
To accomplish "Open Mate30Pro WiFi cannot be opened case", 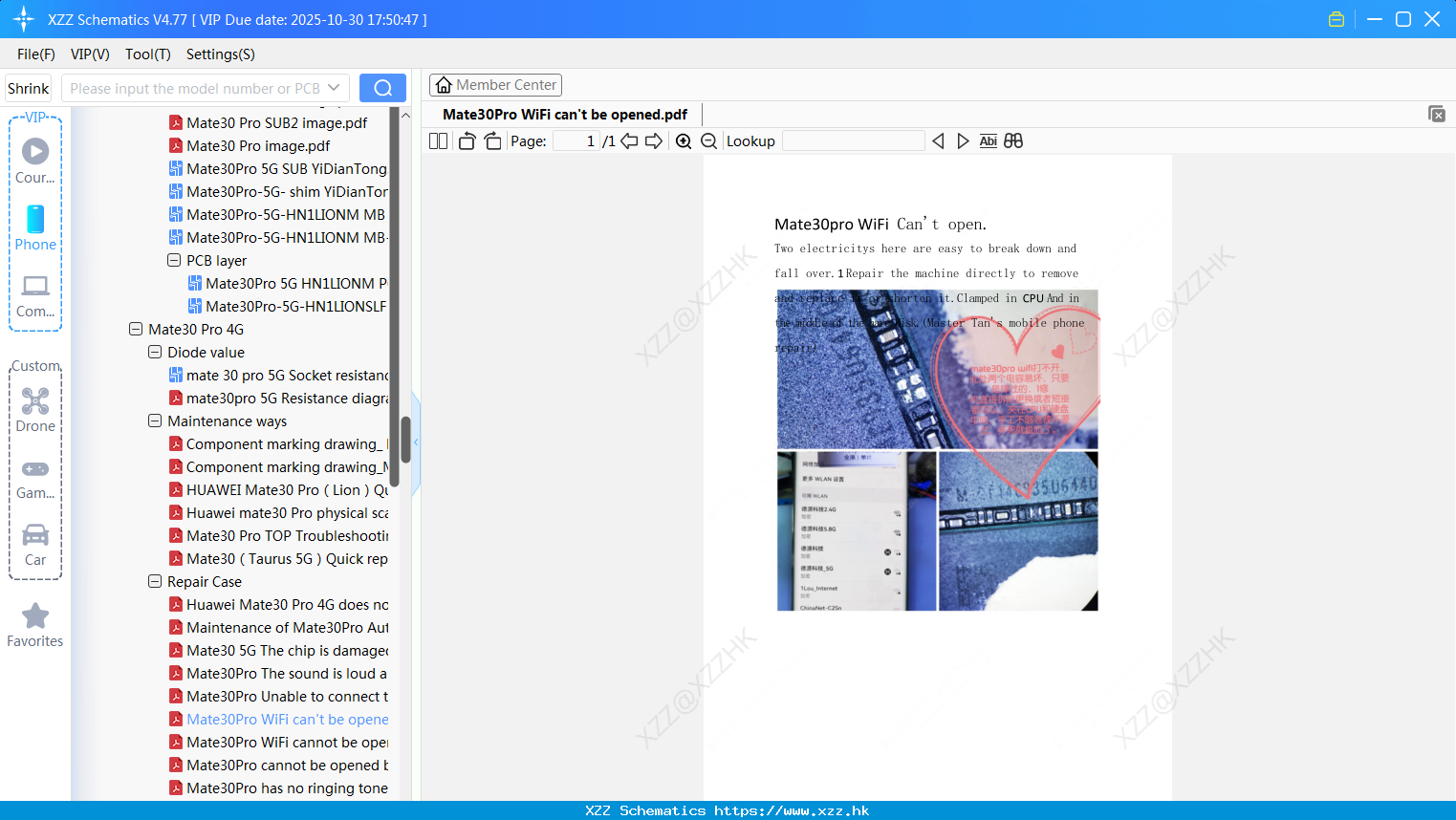I will click(x=278, y=742).
